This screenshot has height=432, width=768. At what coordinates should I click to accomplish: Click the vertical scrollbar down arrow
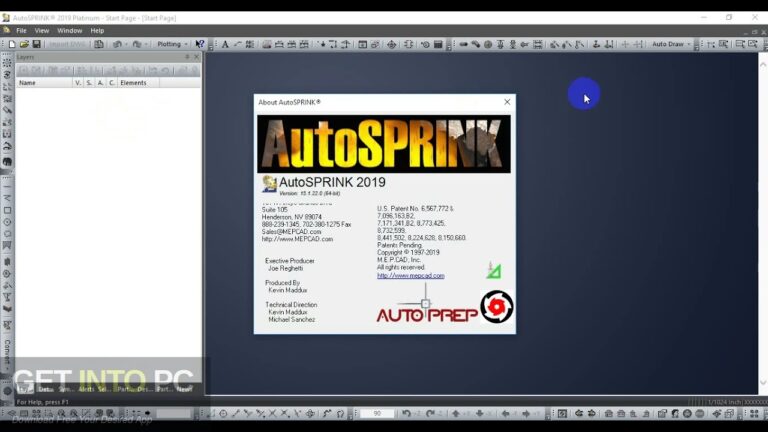point(763,383)
